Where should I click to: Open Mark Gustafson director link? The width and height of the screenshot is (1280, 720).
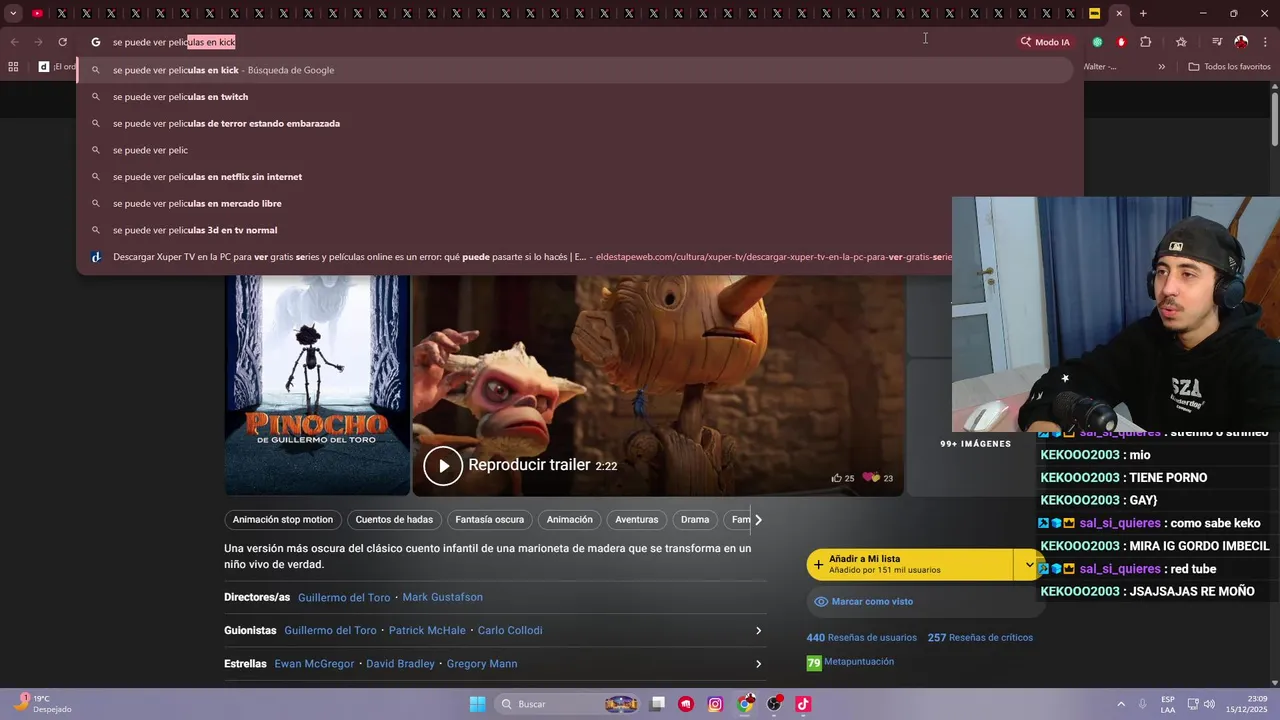pyautogui.click(x=443, y=597)
